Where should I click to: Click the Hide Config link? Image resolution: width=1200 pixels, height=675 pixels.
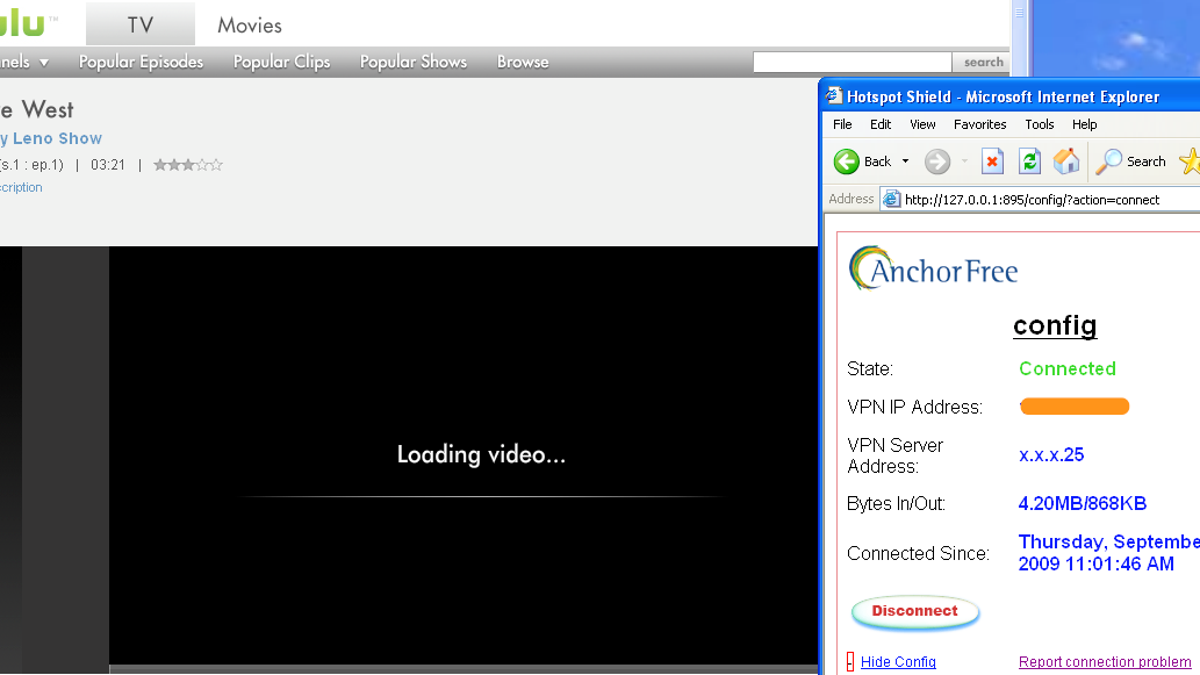[x=898, y=662]
